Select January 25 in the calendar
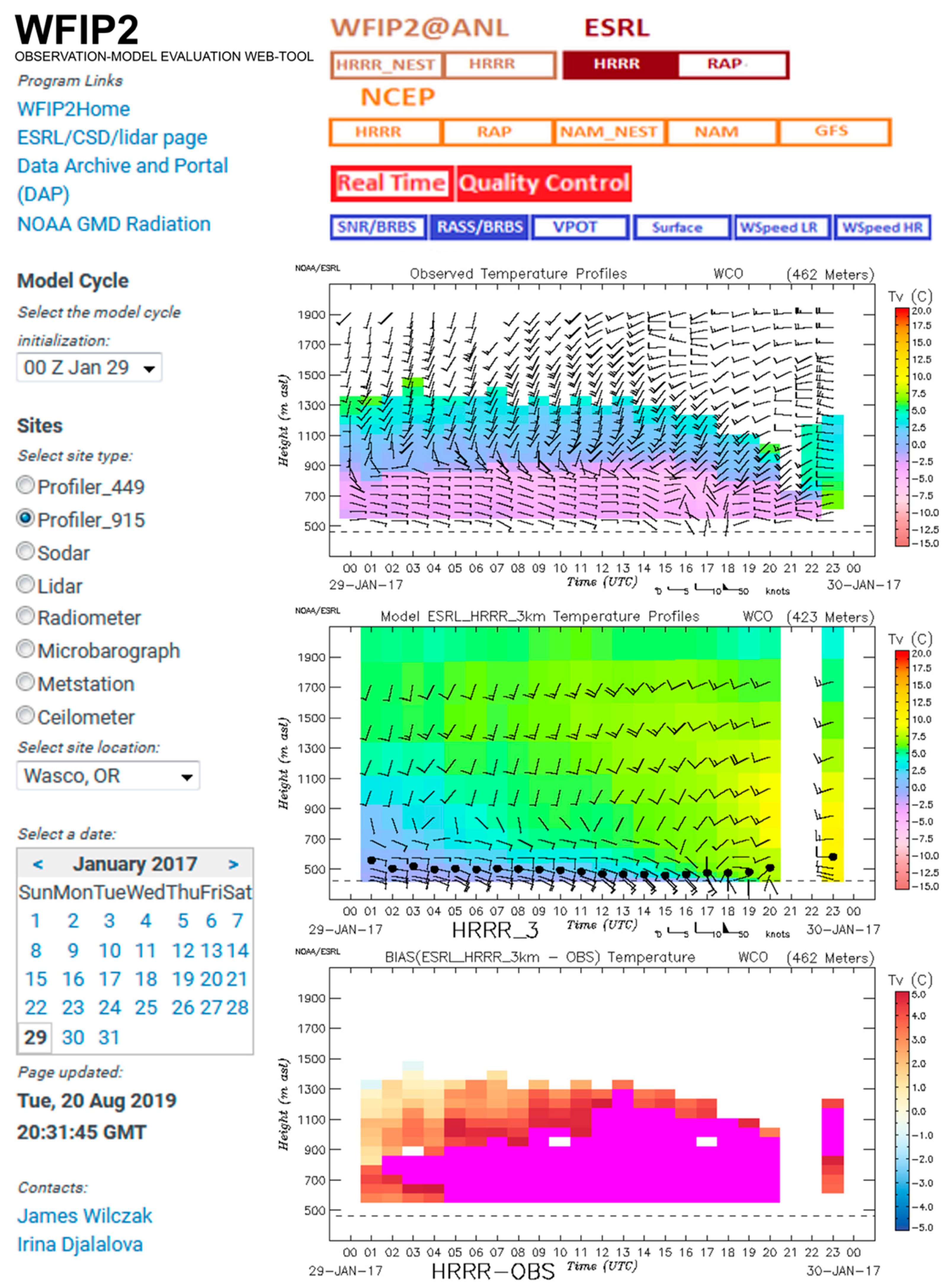Viewport: 950px width, 1288px height. pos(146,1008)
